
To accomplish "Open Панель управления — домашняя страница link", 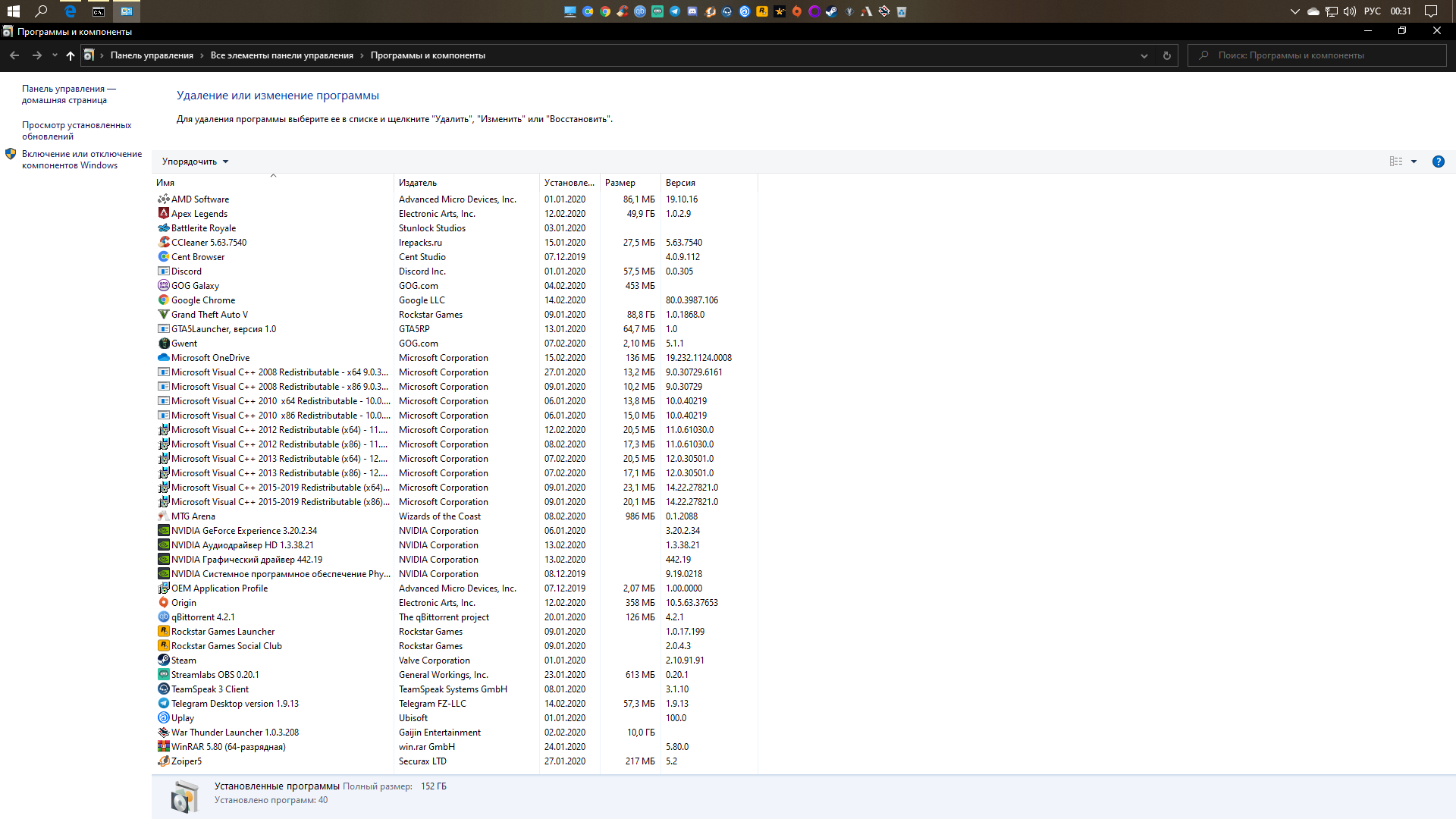I will [68, 94].
